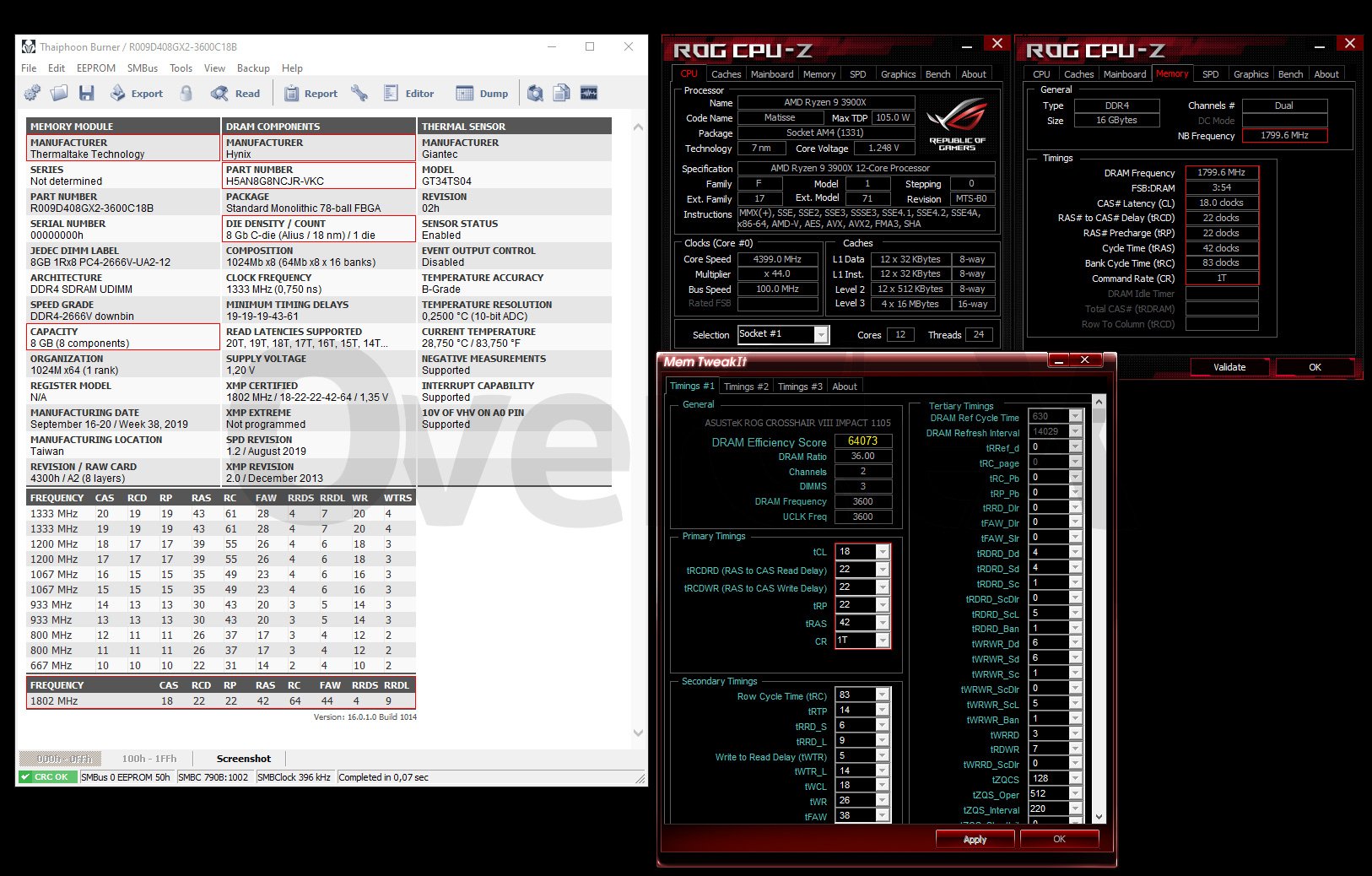The height and width of the screenshot is (876, 1372).
Task: Open Memory tab in left CPU-Z window
Action: (x=819, y=74)
